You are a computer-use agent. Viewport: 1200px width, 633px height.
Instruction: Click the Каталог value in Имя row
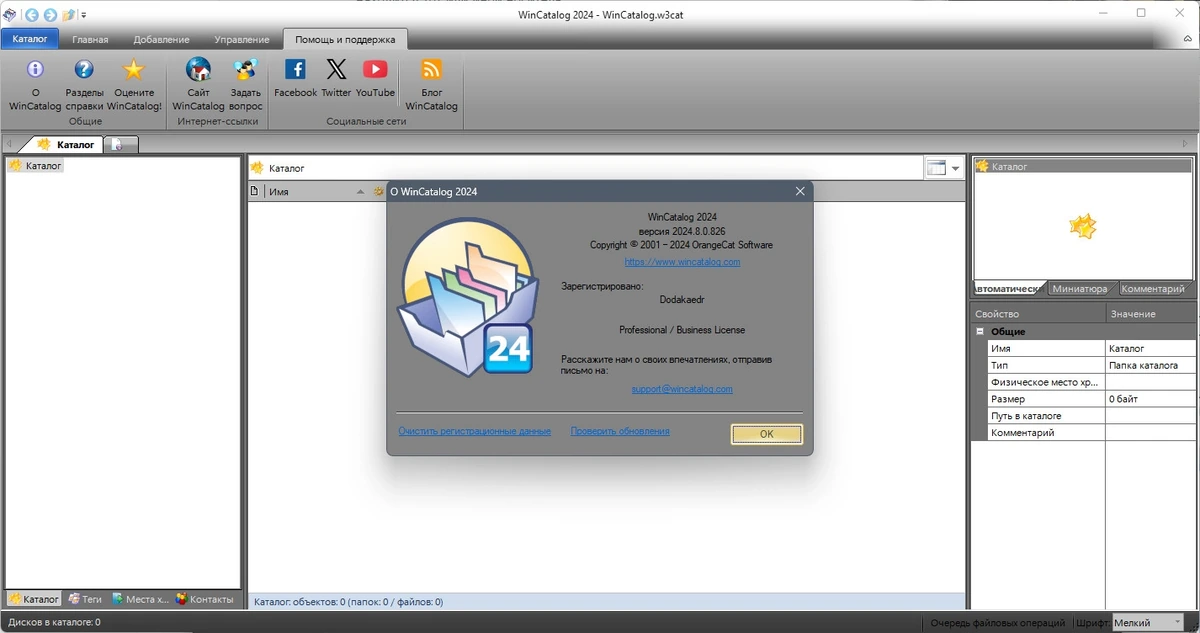1152,348
